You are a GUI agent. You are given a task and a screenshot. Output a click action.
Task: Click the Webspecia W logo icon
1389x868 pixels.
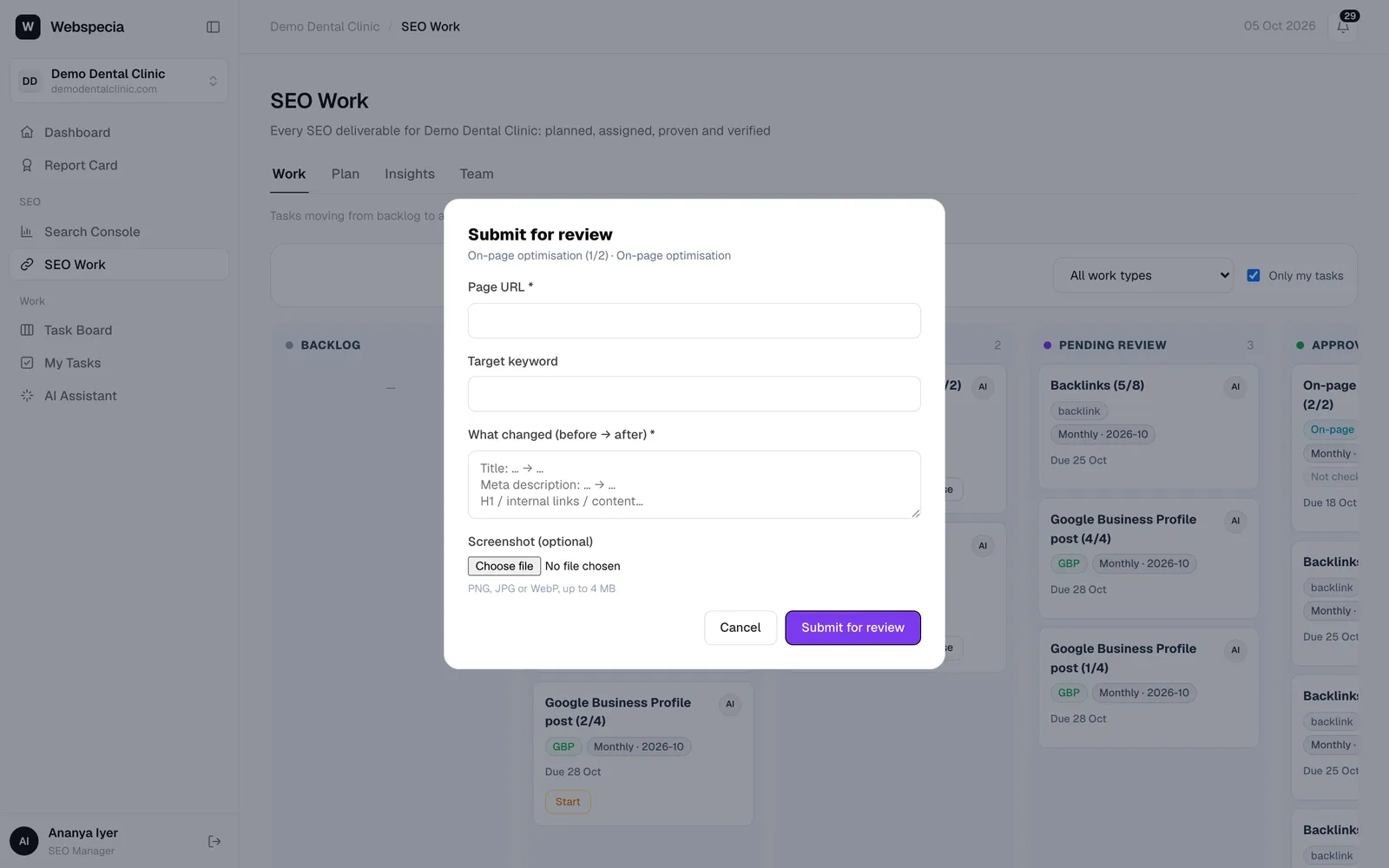[28, 27]
